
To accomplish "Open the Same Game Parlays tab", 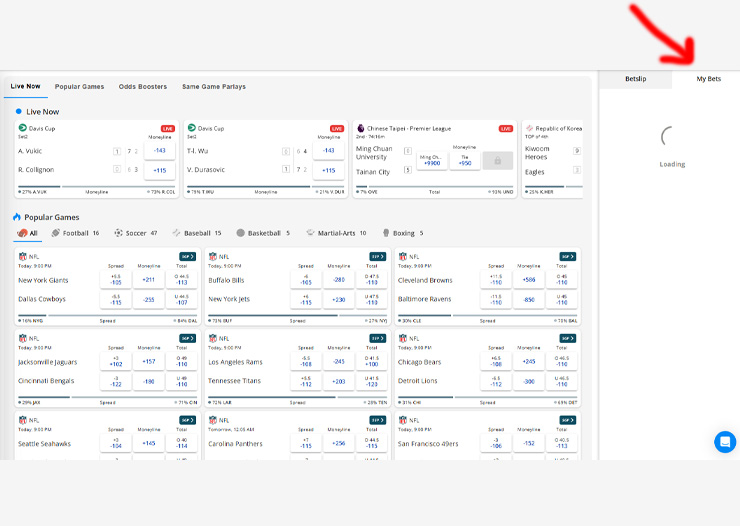I will coord(214,87).
